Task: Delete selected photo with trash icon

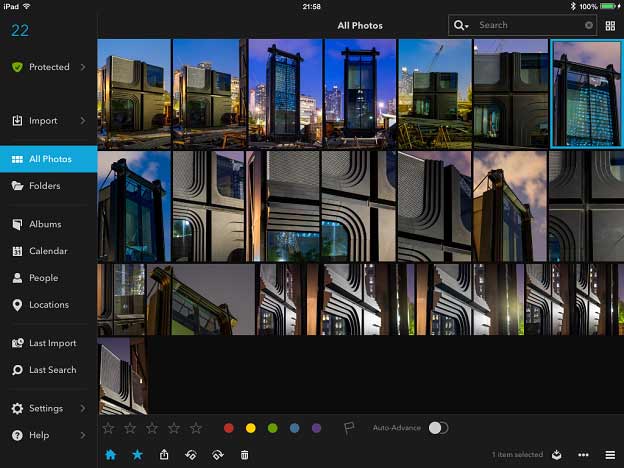Action: [x=244, y=455]
